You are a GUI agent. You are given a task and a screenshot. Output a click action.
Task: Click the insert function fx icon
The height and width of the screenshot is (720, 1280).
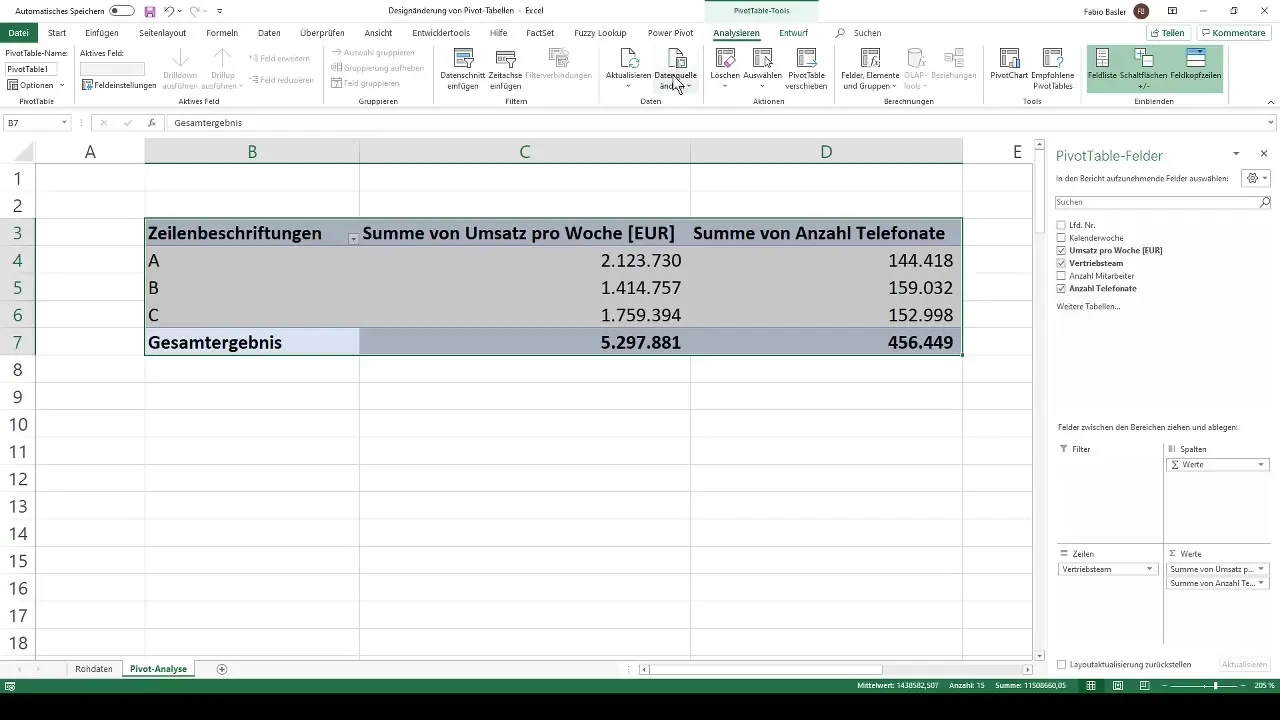(151, 122)
